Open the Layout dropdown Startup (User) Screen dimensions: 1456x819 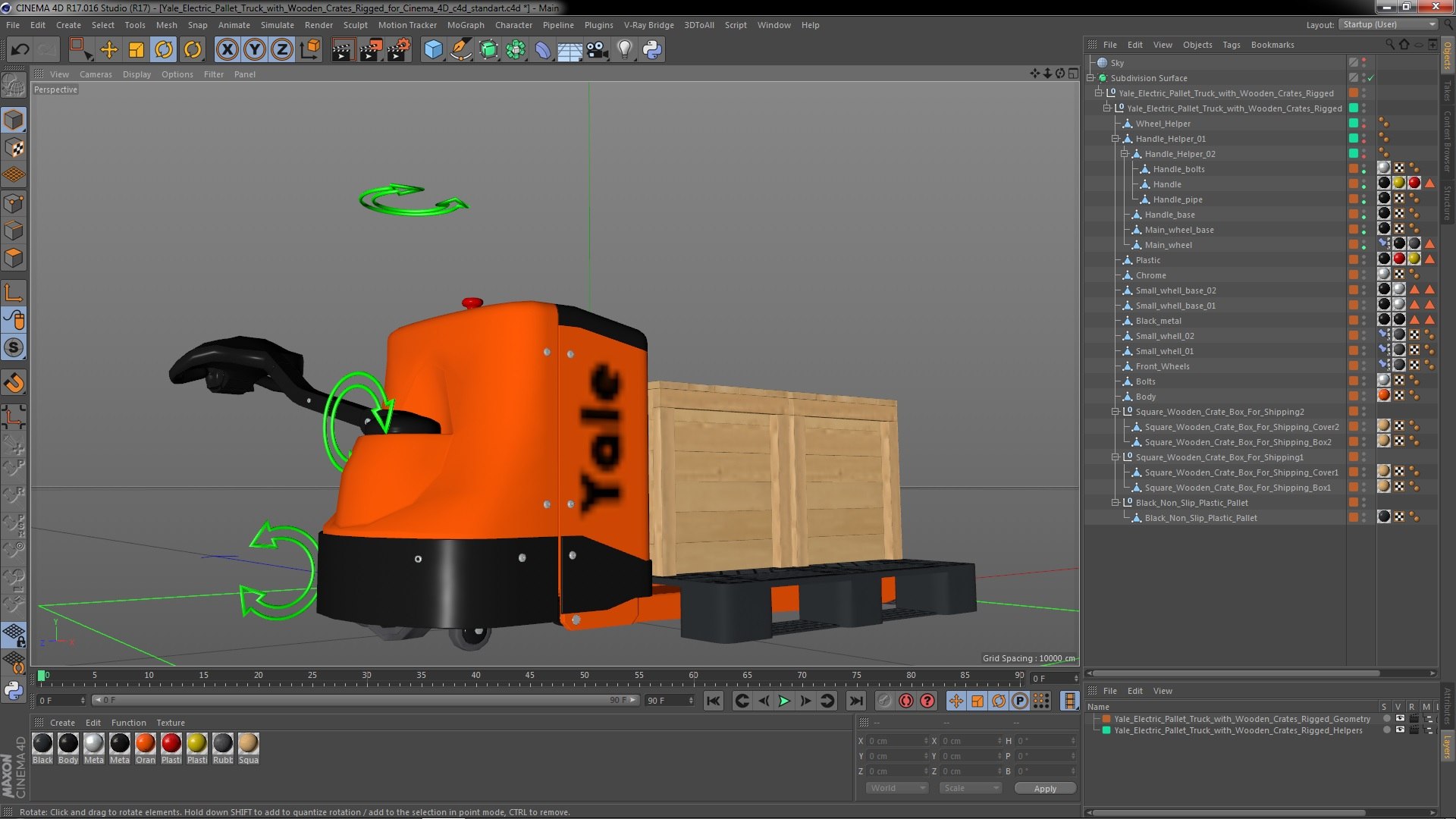[1388, 24]
